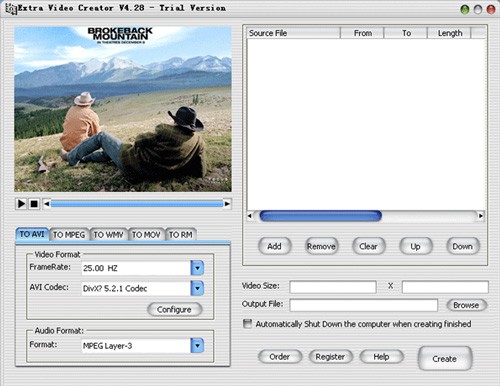Click the Remove button
This screenshot has width=500, height=386.
pos(321,246)
